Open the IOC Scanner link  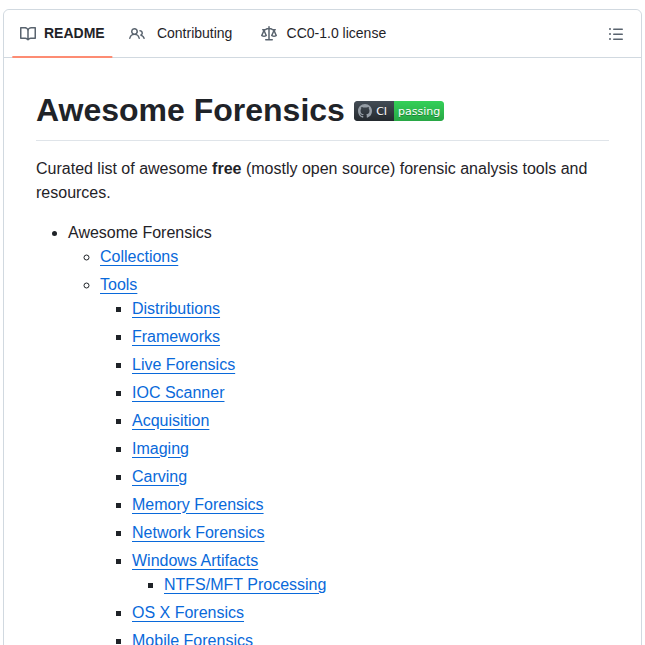pyautogui.click(x=178, y=393)
